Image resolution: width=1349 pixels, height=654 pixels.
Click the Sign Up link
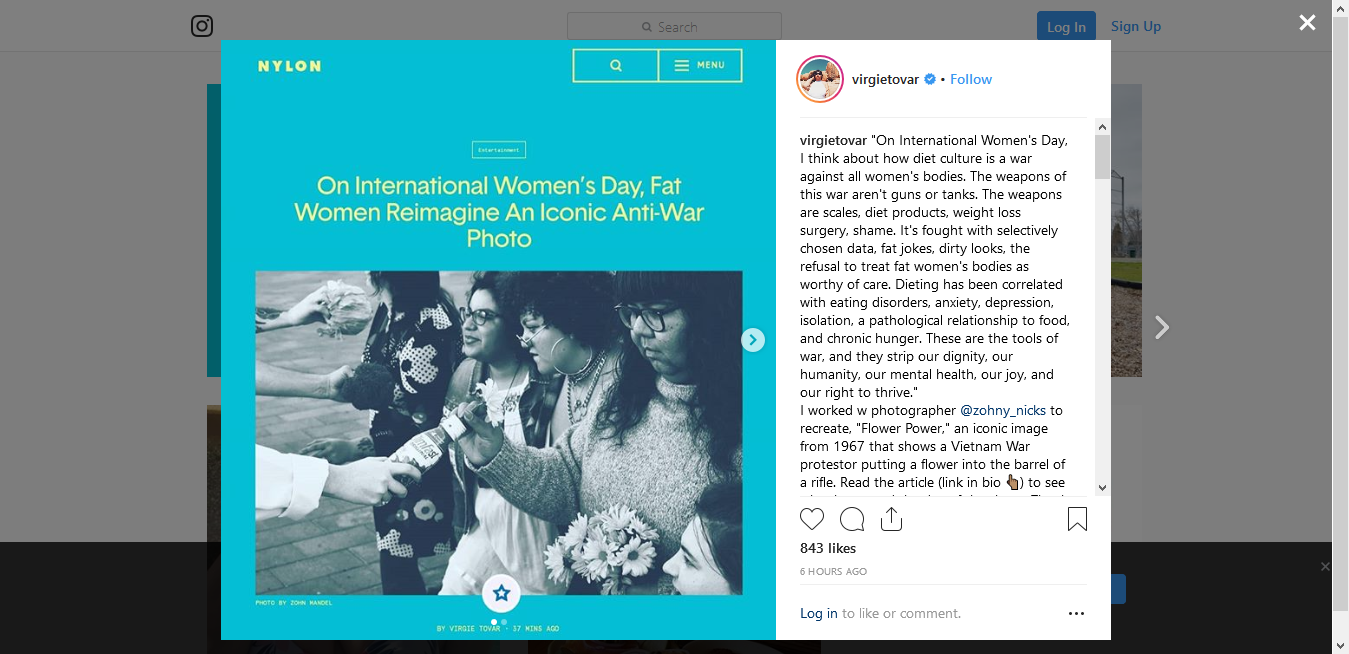pyautogui.click(x=1136, y=26)
